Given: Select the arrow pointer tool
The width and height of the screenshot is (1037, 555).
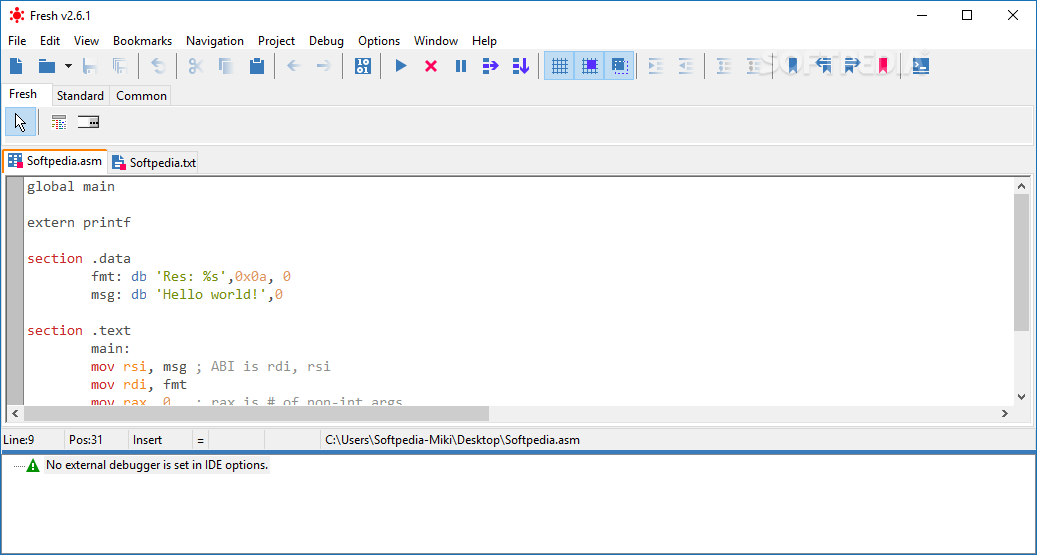Looking at the screenshot, I should coord(21,122).
